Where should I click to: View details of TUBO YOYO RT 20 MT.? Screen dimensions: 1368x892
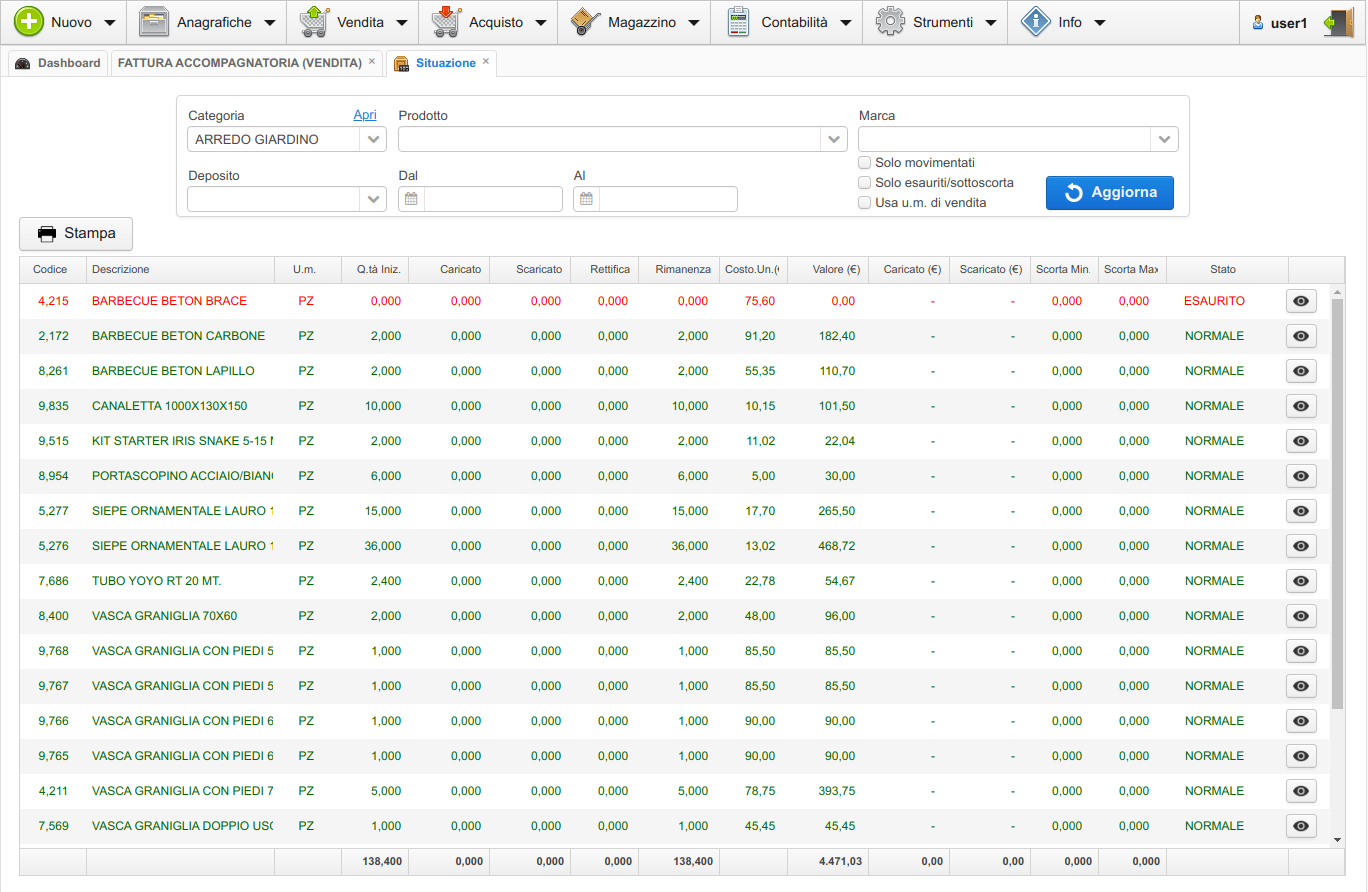[1301, 581]
